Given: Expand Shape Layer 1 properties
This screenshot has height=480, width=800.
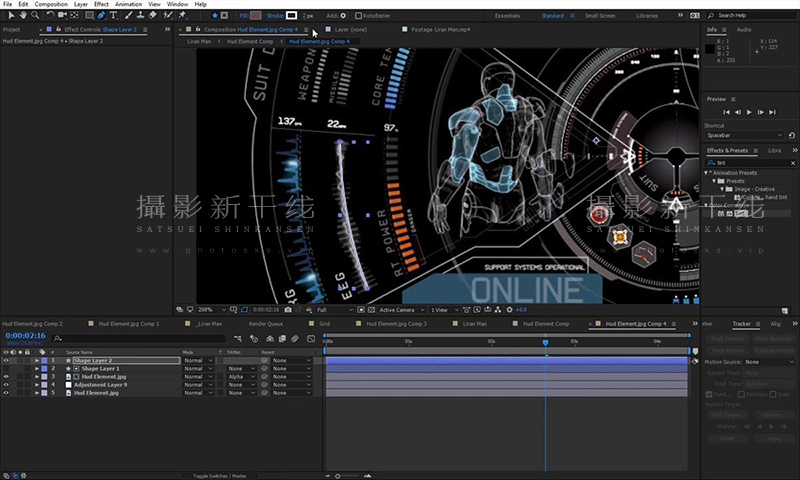Looking at the screenshot, I should (37, 368).
